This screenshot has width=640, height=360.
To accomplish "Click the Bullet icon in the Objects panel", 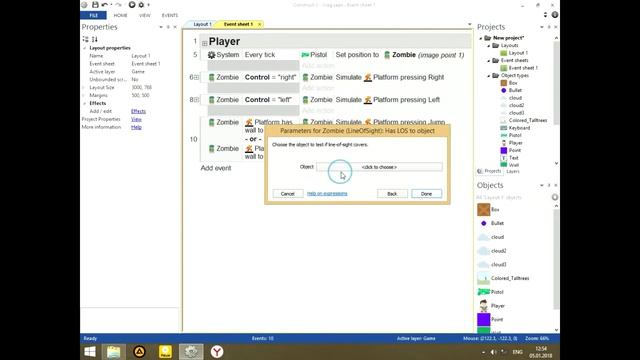I will coord(484,223).
